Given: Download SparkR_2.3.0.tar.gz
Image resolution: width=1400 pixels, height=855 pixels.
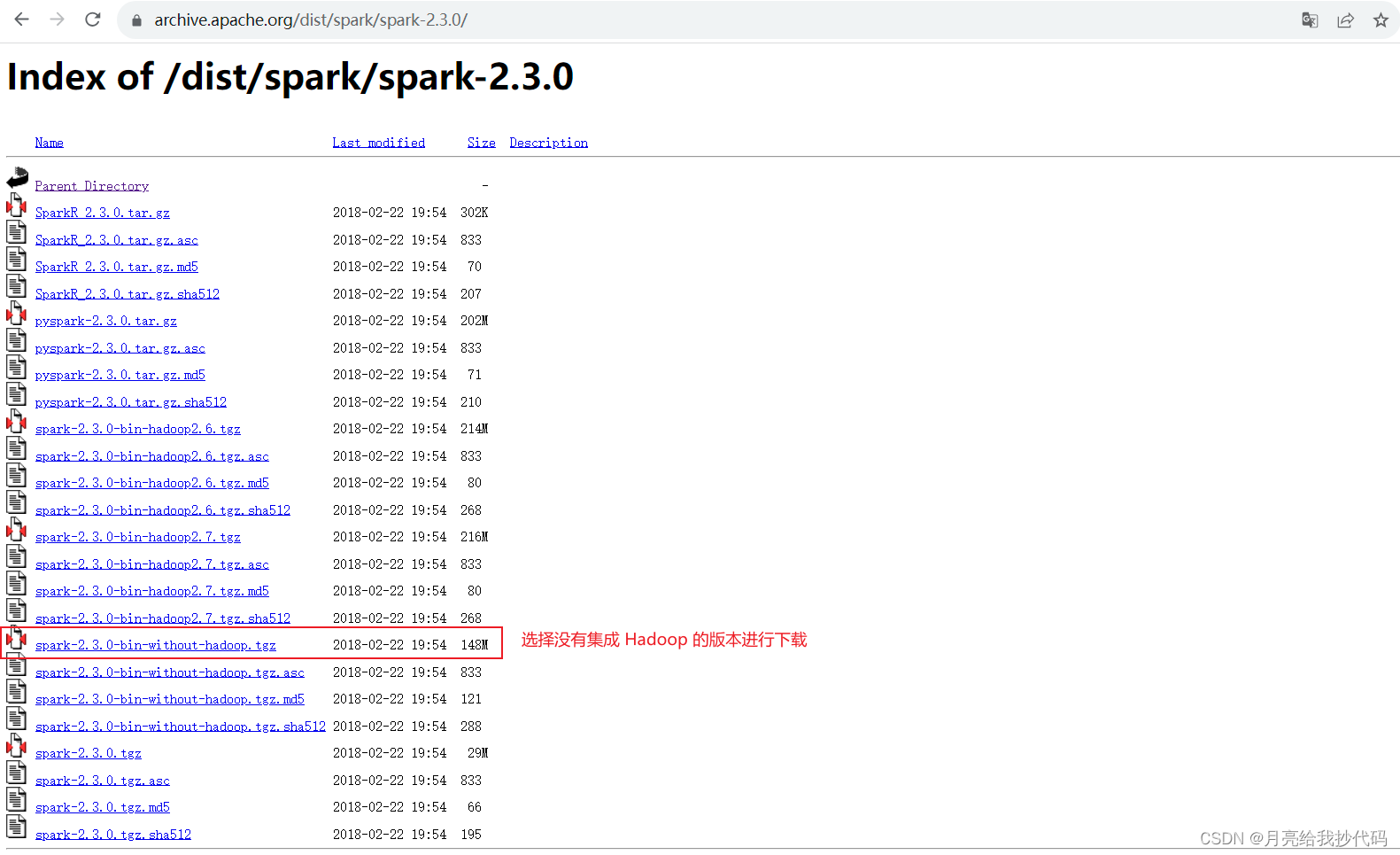Looking at the screenshot, I should (103, 213).
